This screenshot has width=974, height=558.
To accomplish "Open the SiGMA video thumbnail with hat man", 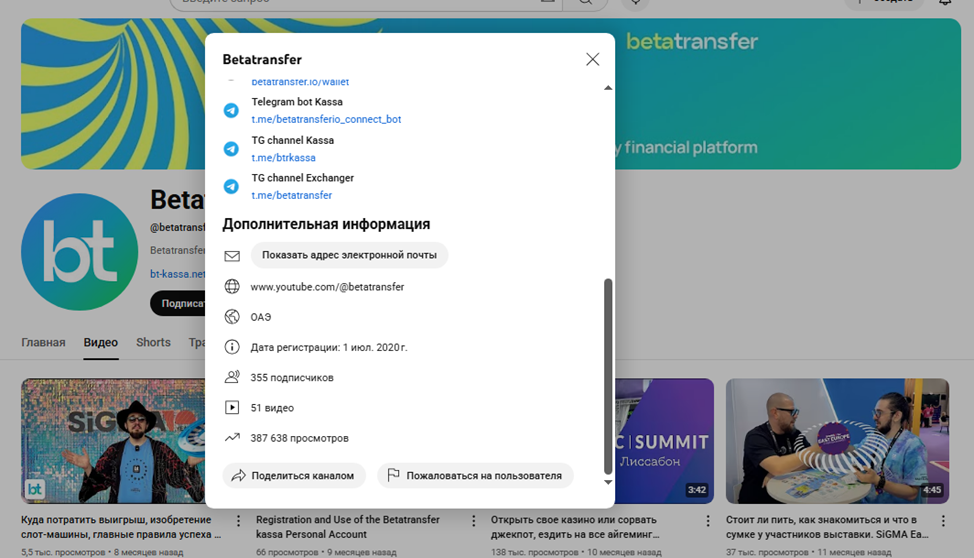I will [113, 441].
